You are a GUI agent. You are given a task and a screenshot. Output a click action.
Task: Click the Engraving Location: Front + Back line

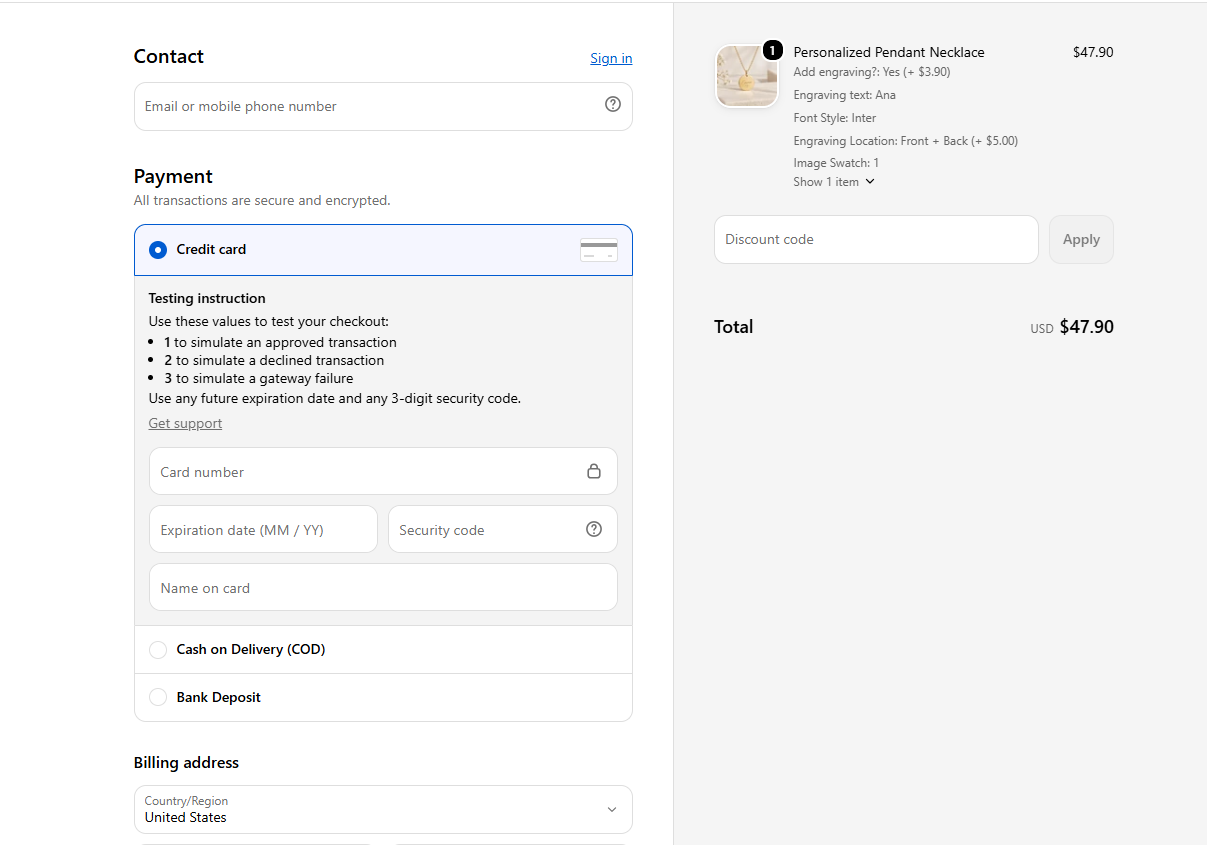(905, 141)
